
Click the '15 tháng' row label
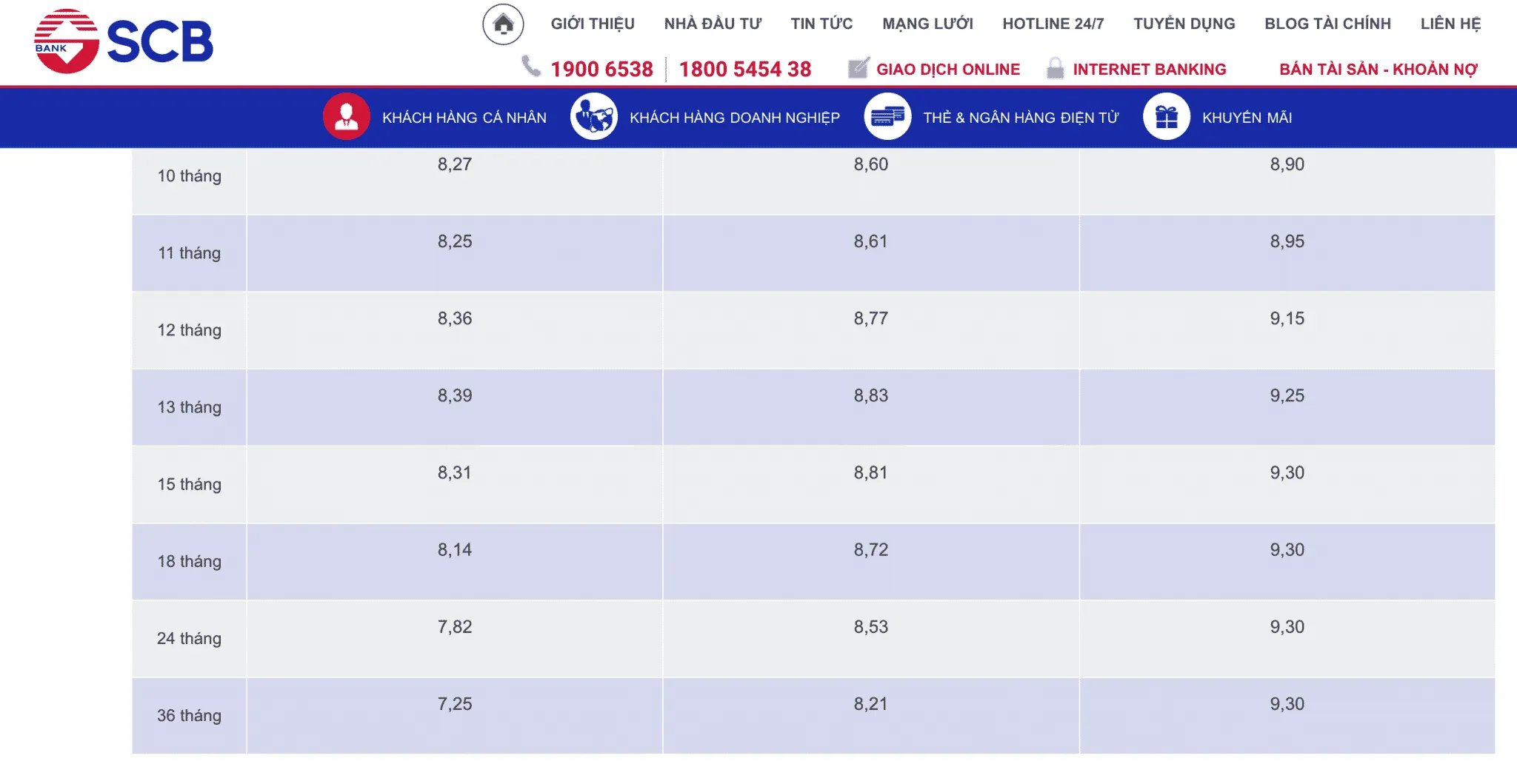[x=190, y=484]
